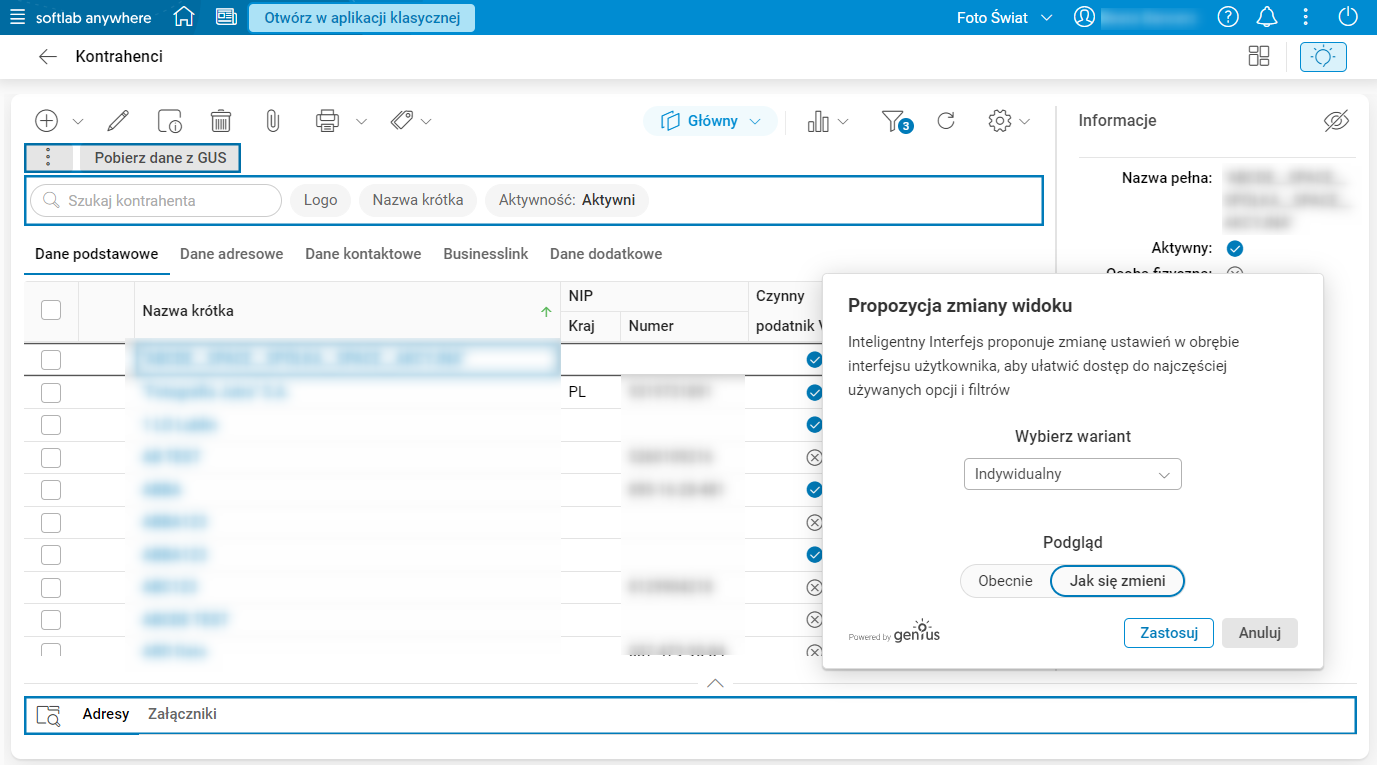Click the Aktywność: Aktywni filter chip
Viewport: 1377px width, 765px height.
click(x=567, y=200)
